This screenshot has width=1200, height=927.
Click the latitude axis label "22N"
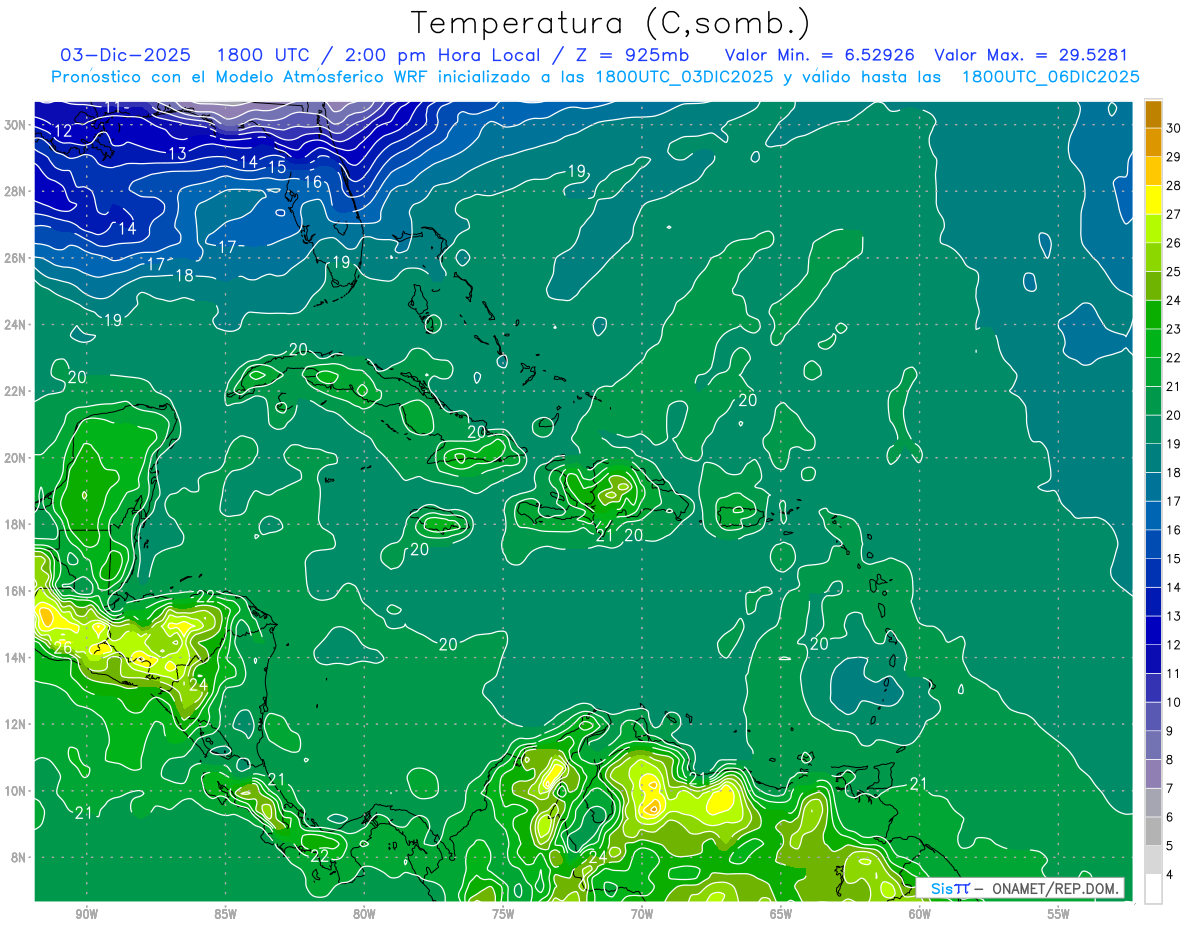(15, 391)
